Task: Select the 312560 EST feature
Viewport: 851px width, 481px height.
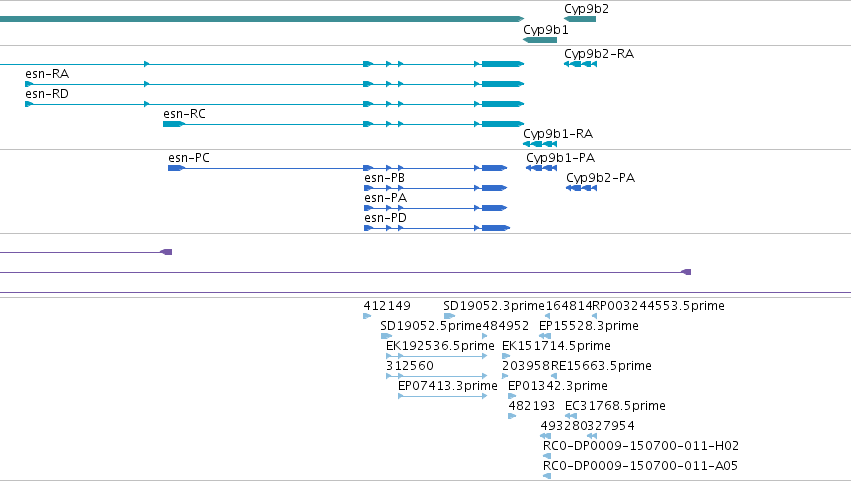Action: pyautogui.click(x=436, y=376)
